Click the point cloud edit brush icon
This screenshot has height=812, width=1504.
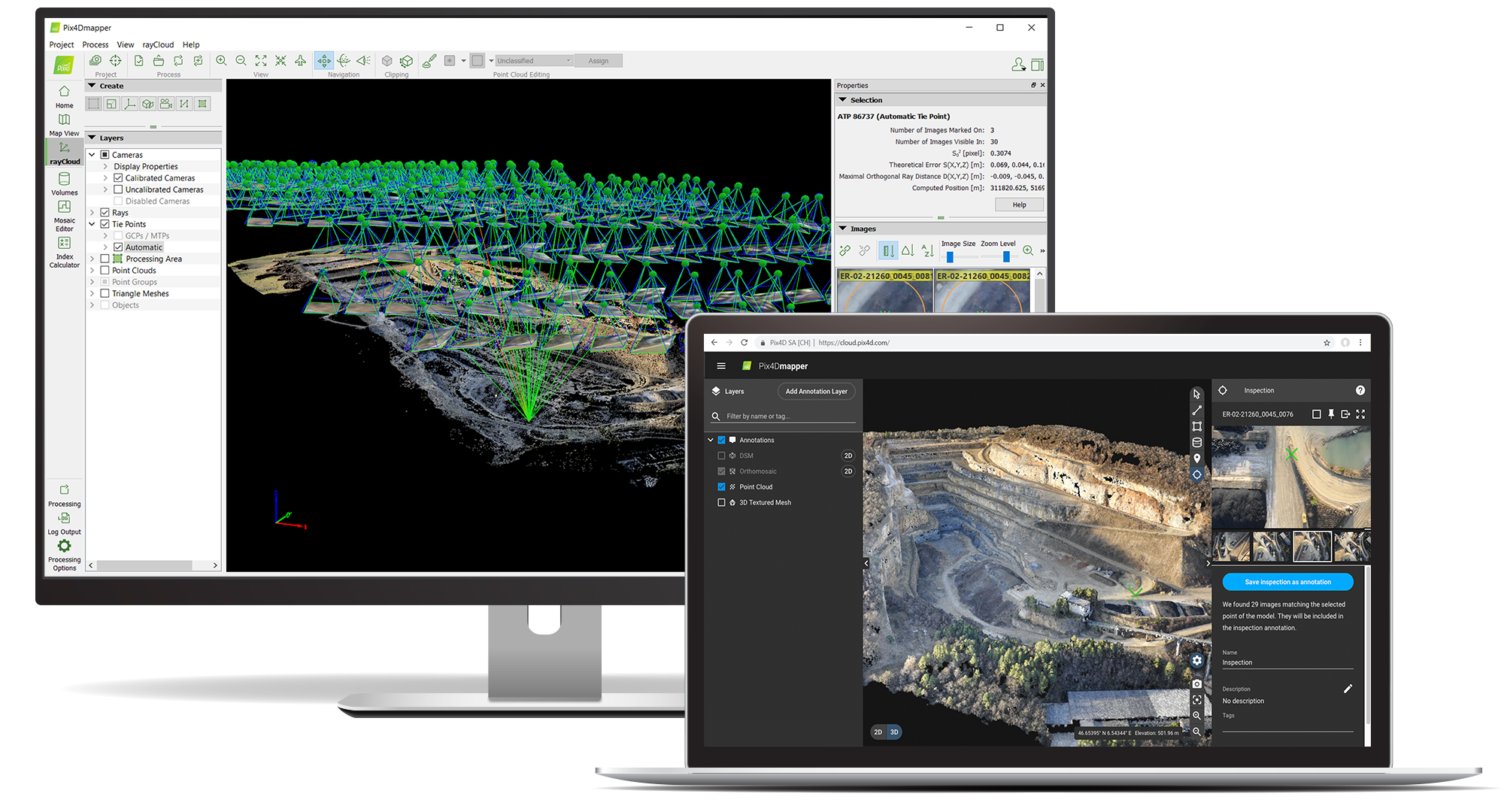point(429,60)
